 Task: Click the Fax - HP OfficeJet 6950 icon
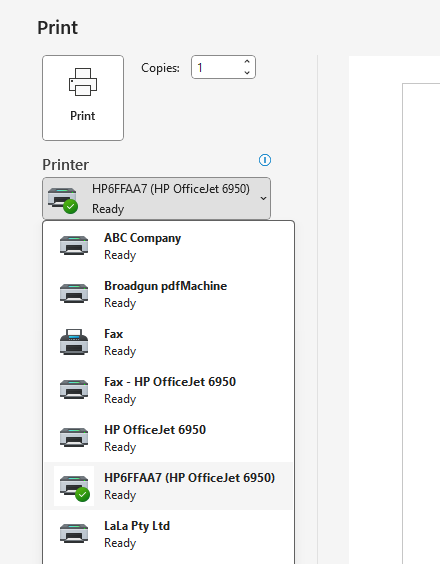[x=74, y=389]
